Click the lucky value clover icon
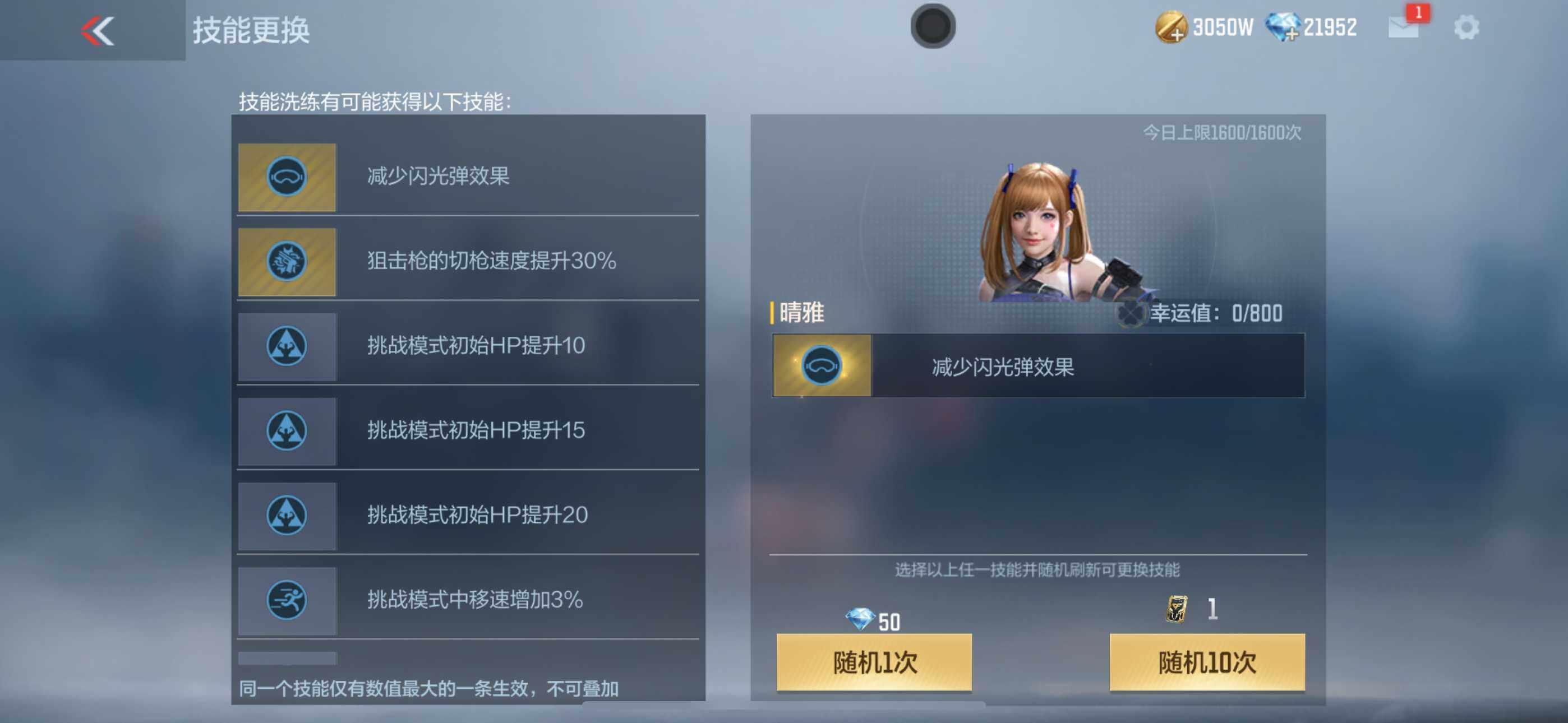The image size is (1568, 723). click(1131, 313)
